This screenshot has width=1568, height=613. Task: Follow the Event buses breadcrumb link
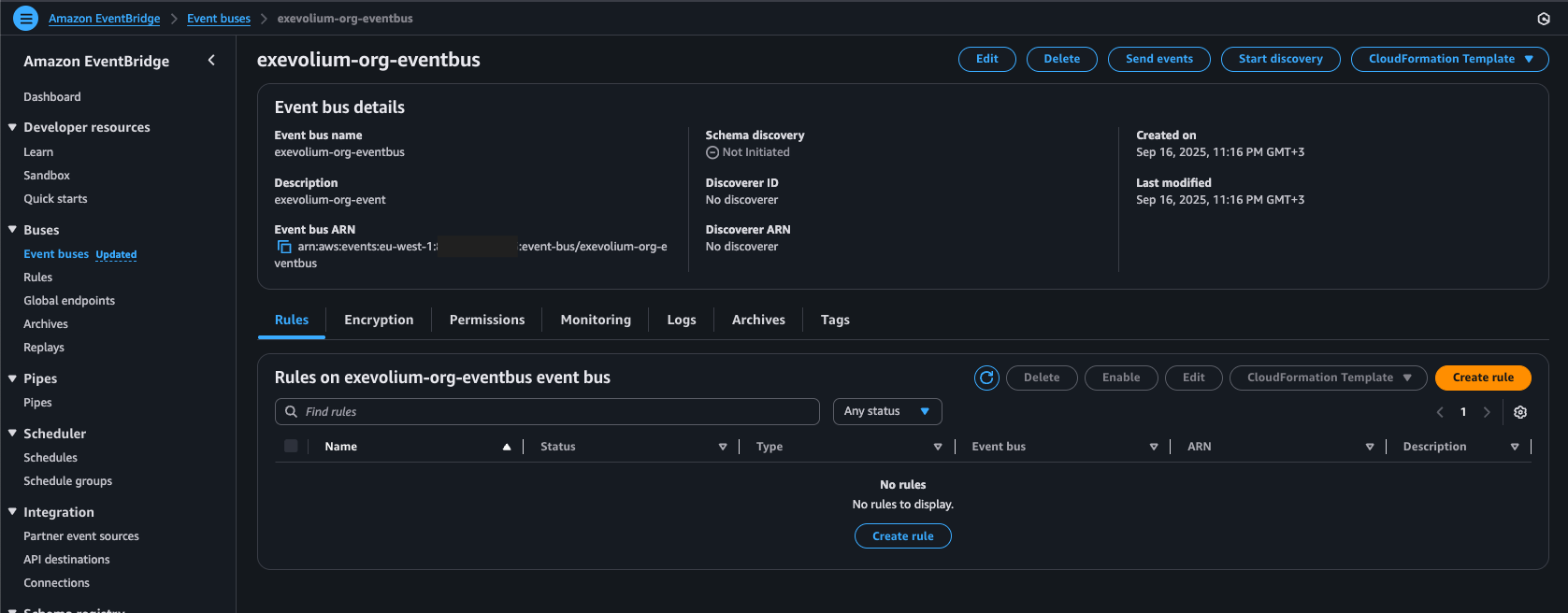click(x=219, y=19)
